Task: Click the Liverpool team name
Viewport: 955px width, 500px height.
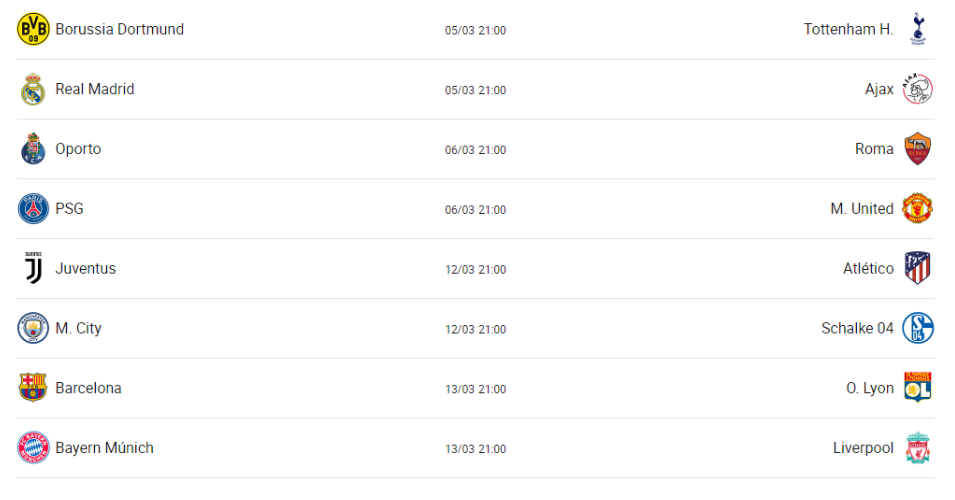Action: coord(863,448)
